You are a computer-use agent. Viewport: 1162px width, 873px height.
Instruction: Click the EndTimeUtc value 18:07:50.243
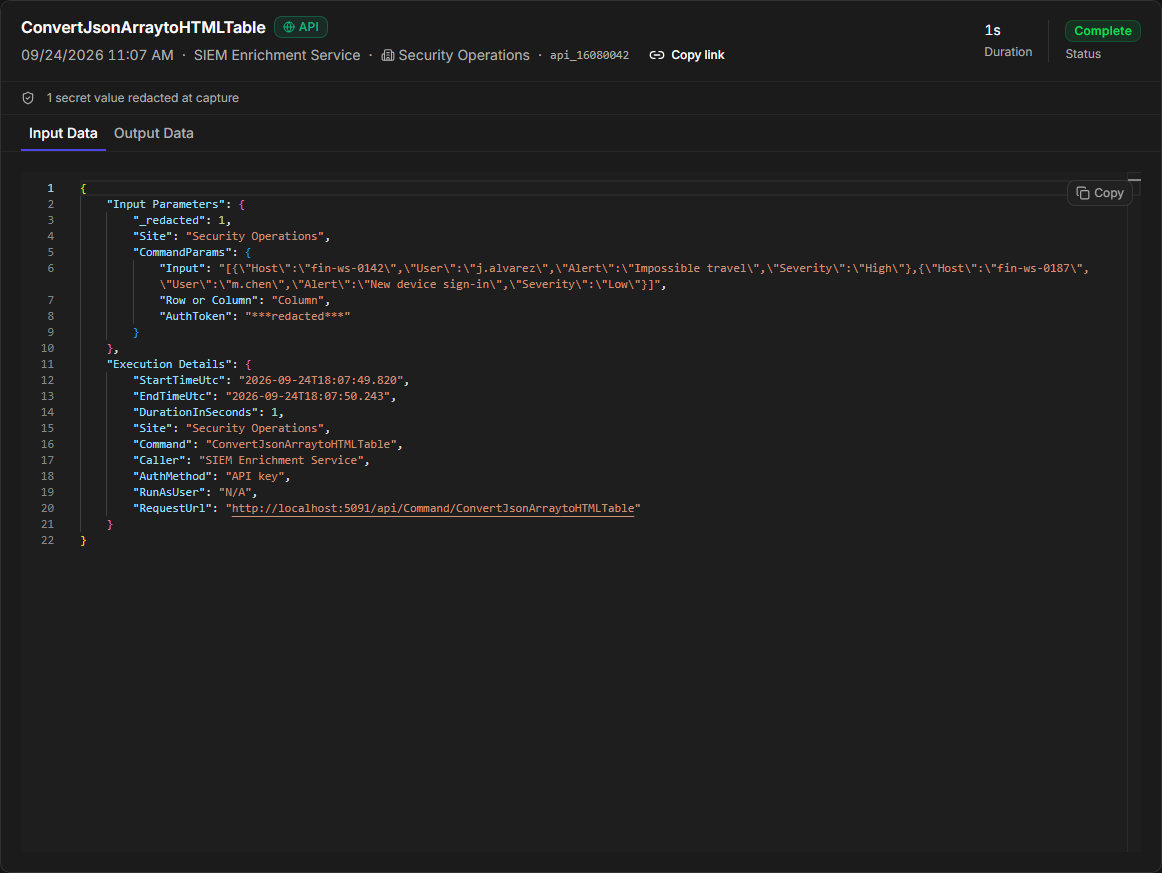click(308, 396)
